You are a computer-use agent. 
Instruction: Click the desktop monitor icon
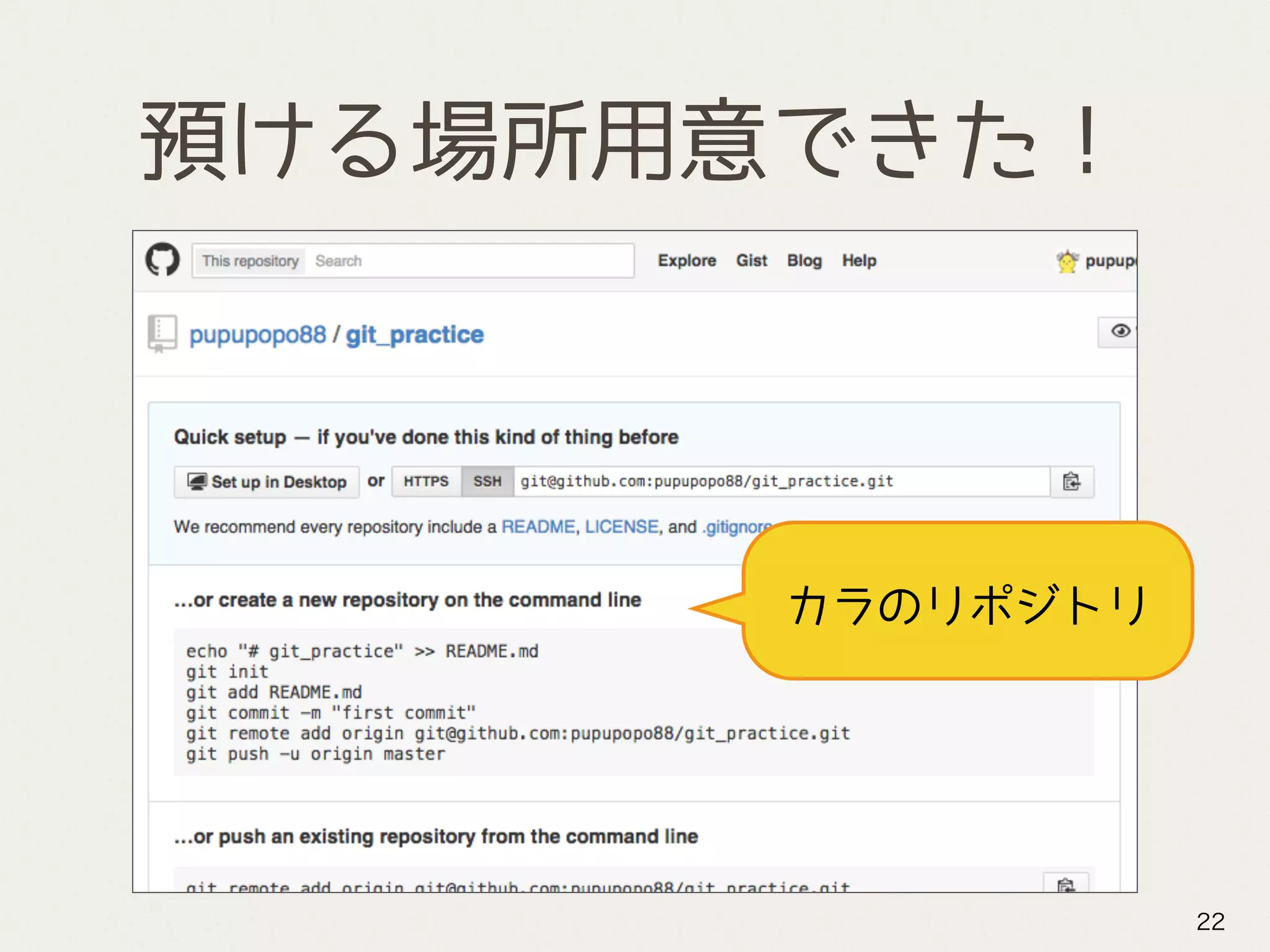pos(197,482)
